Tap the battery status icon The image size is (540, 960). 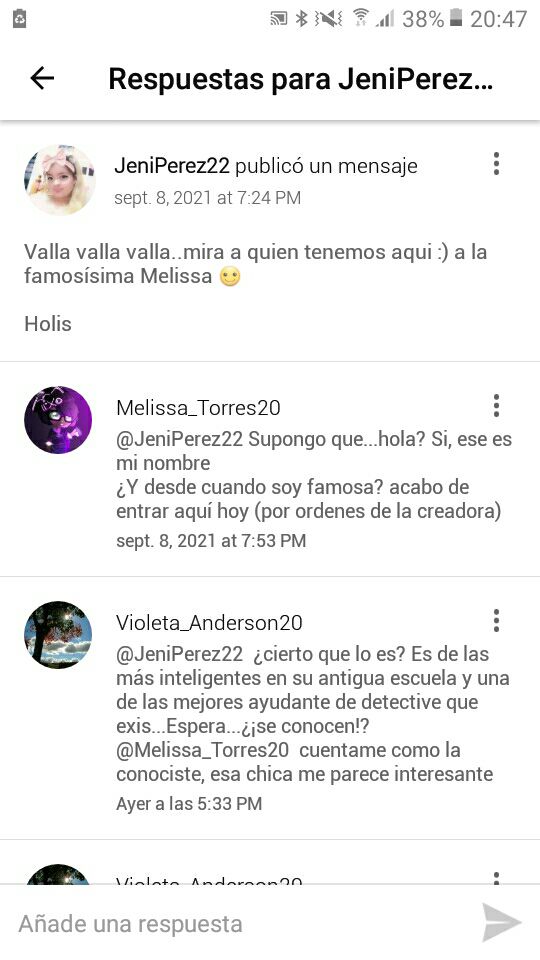coord(456,19)
